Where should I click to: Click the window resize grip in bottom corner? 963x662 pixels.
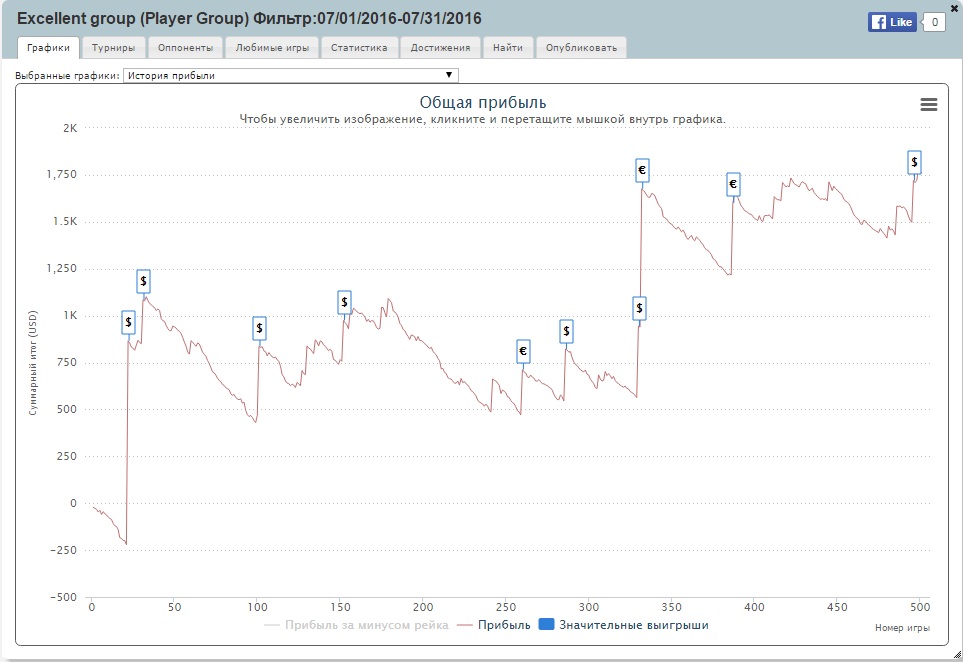click(956, 655)
